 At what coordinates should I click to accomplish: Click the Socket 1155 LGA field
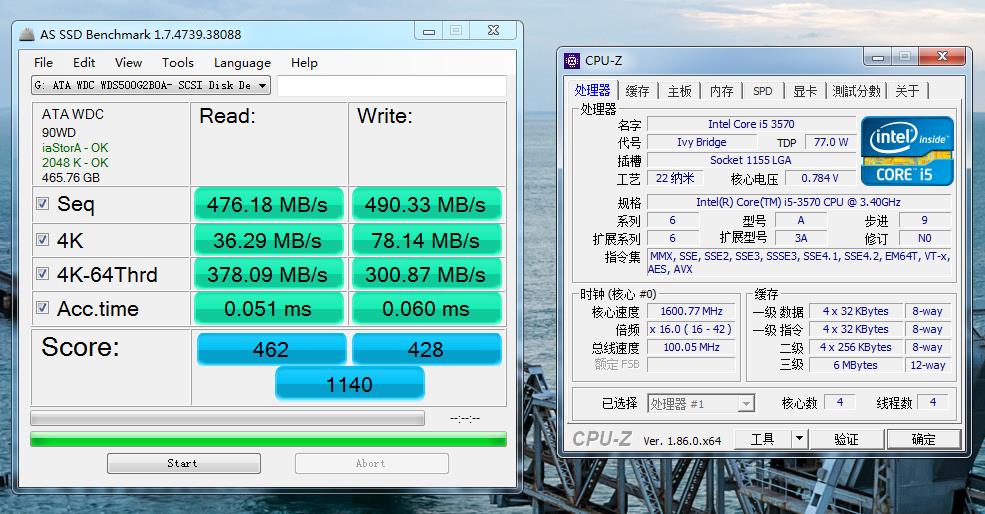751,160
